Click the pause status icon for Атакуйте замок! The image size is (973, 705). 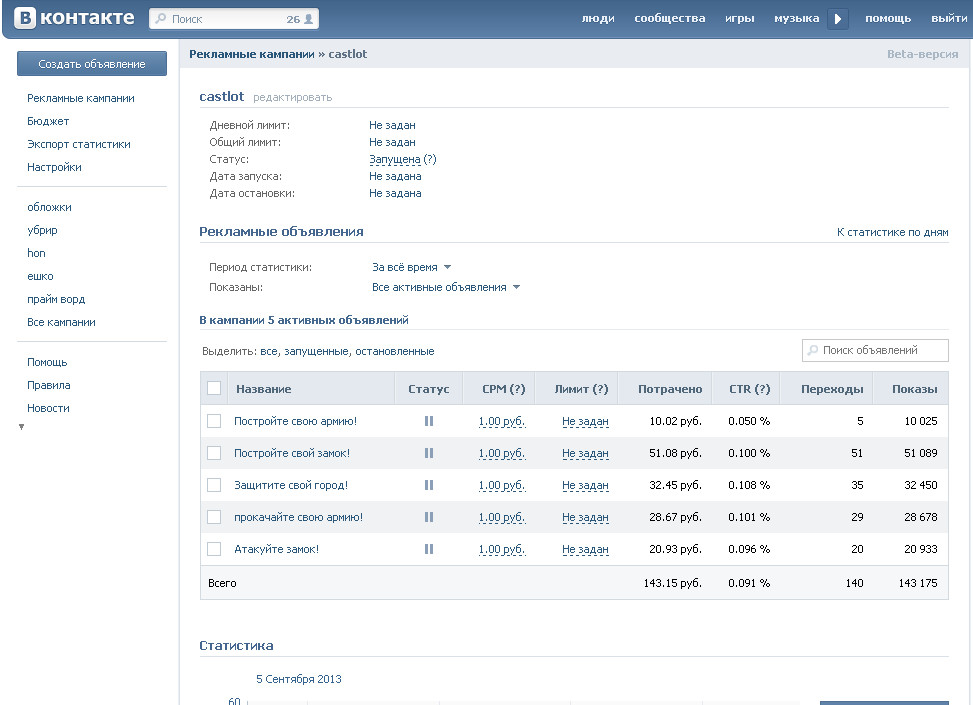[x=429, y=549]
